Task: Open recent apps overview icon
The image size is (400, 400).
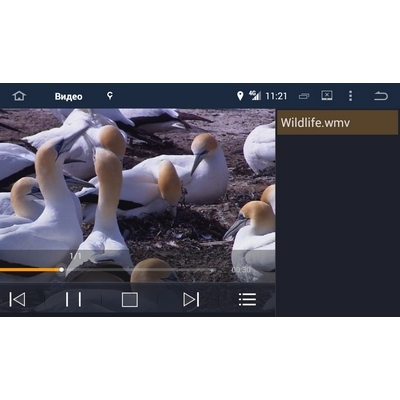Action: 304,96
